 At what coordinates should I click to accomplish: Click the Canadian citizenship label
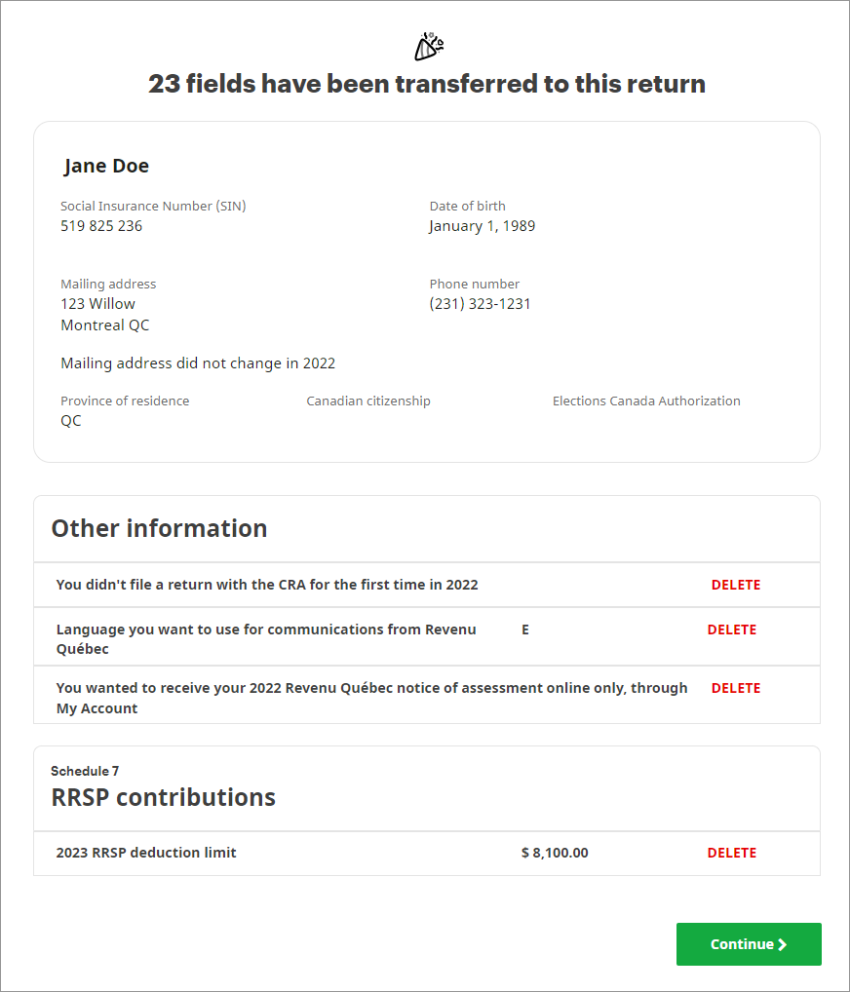click(368, 401)
